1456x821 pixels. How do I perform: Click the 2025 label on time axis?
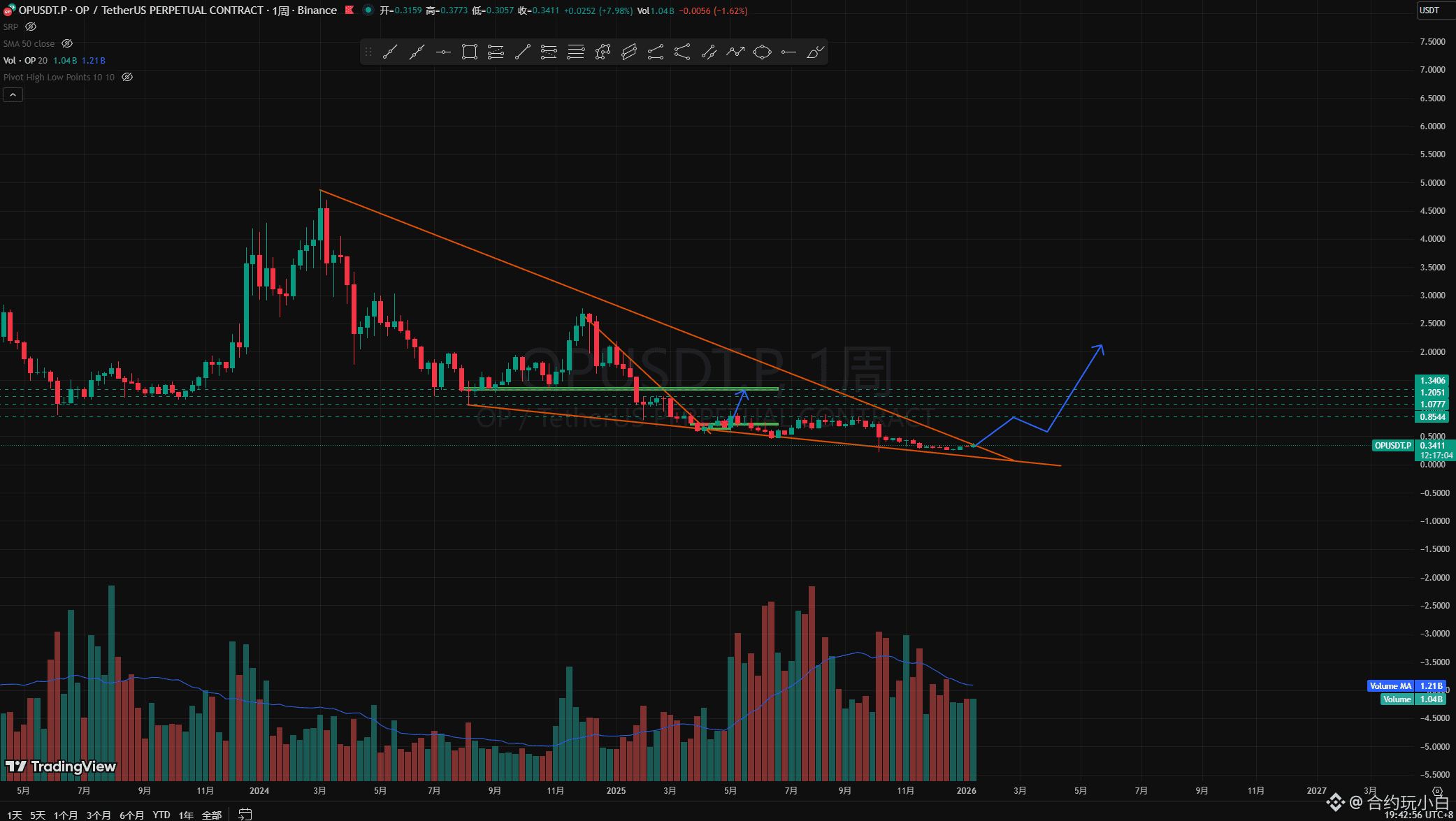tap(616, 791)
